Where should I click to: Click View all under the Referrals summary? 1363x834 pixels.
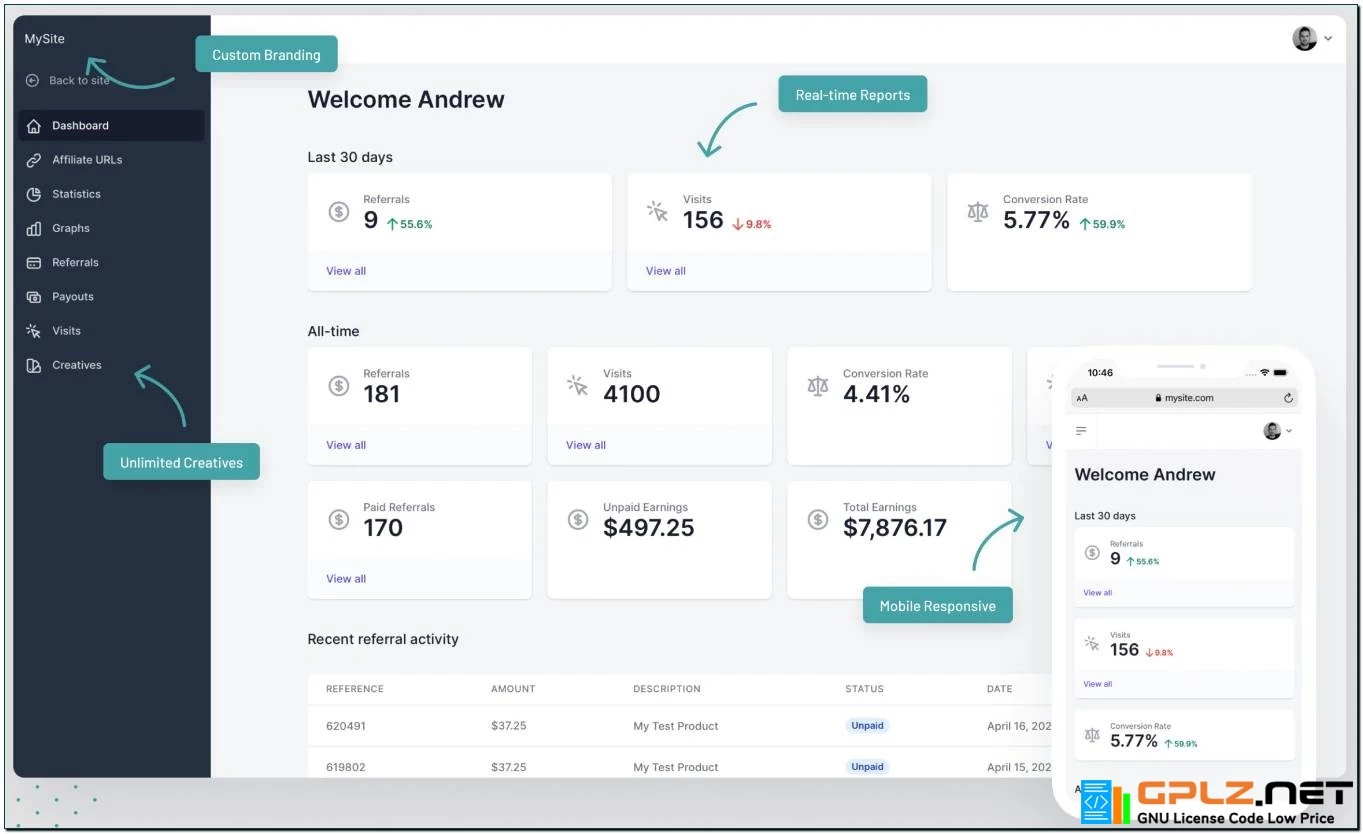click(x=345, y=270)
